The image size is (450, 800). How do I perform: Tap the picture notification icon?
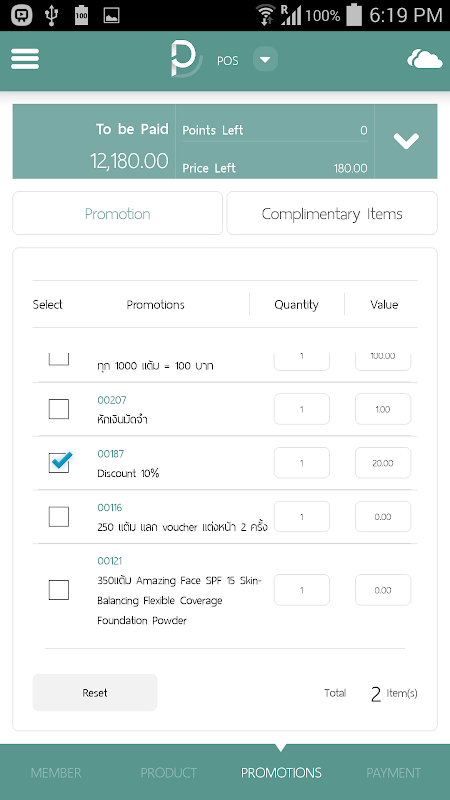coord(111,16)
